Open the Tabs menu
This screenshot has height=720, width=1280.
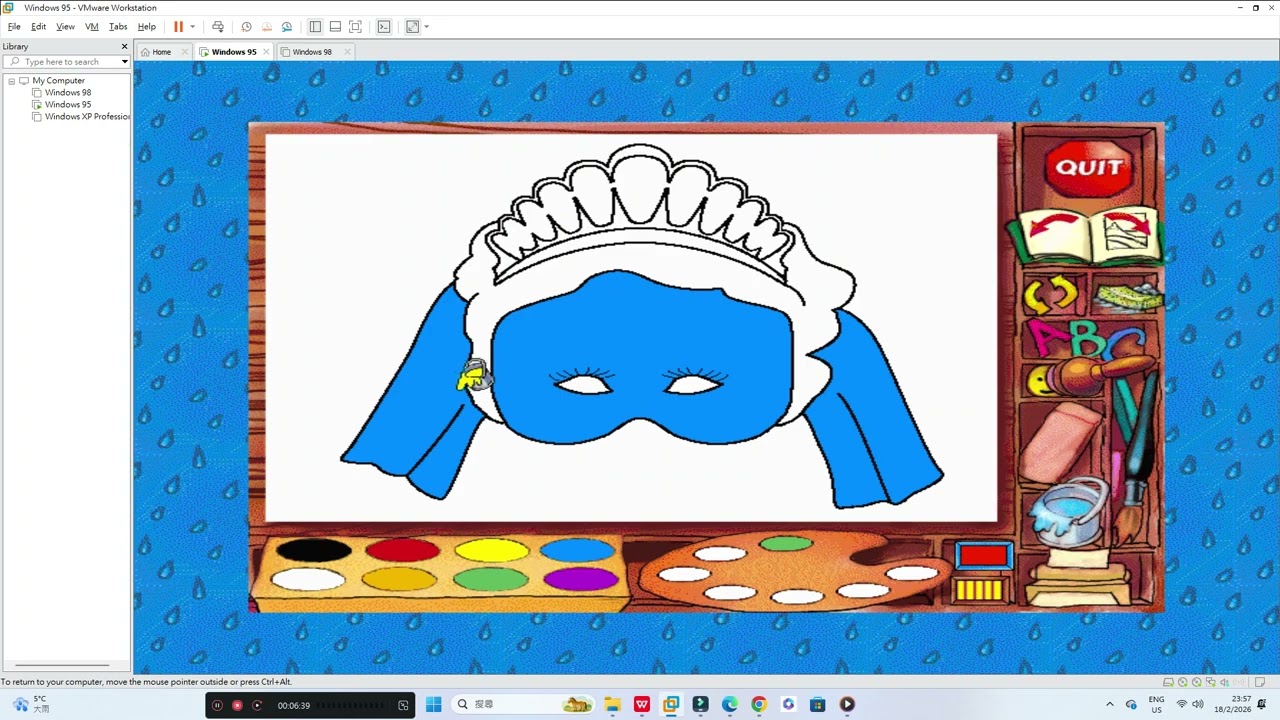coord(118,27)
